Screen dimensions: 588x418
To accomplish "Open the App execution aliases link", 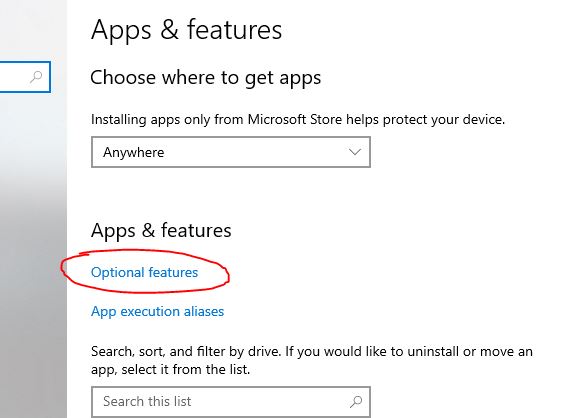I will click(158, 312).
